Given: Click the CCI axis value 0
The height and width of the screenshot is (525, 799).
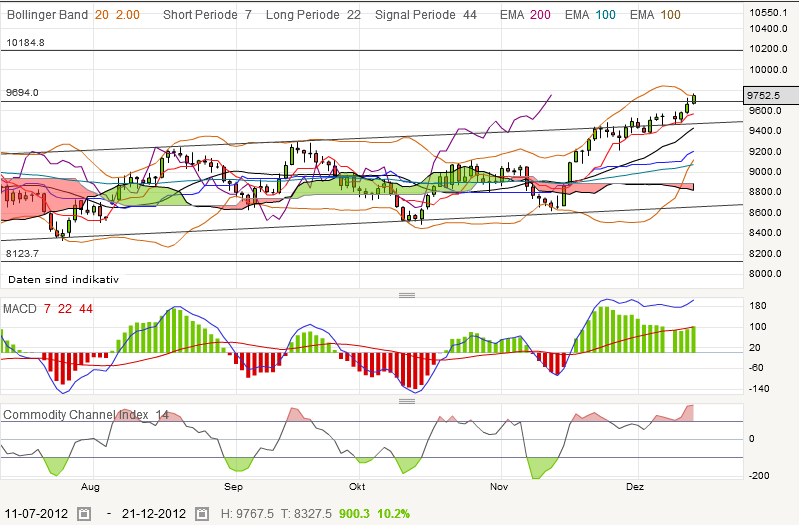Looking at the screenshot, I should 752,439.
